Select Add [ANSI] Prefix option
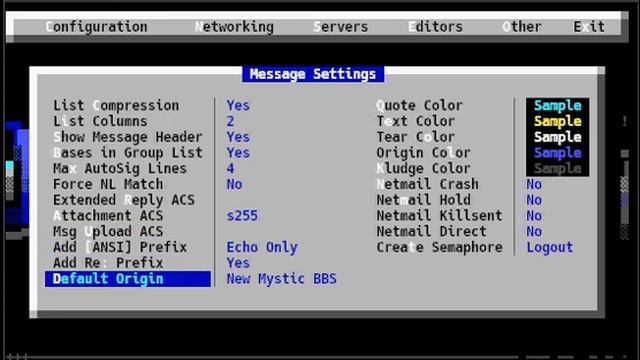Screen dimensions: 640x360 coord(120,247)
